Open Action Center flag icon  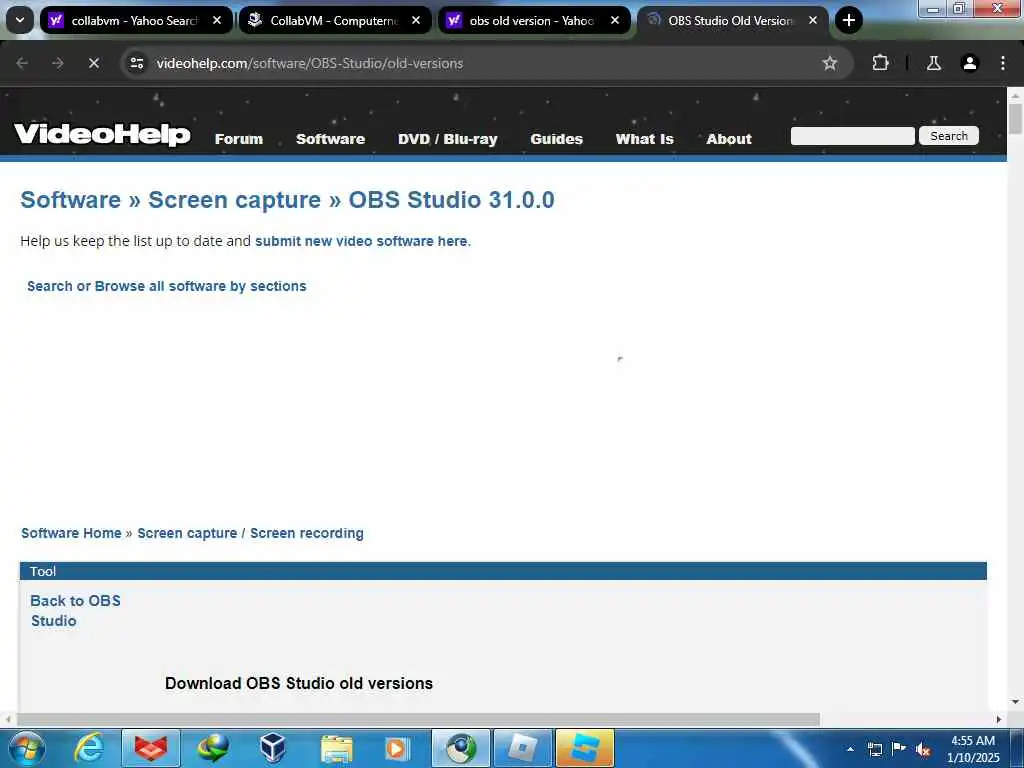tap(899, 749)
